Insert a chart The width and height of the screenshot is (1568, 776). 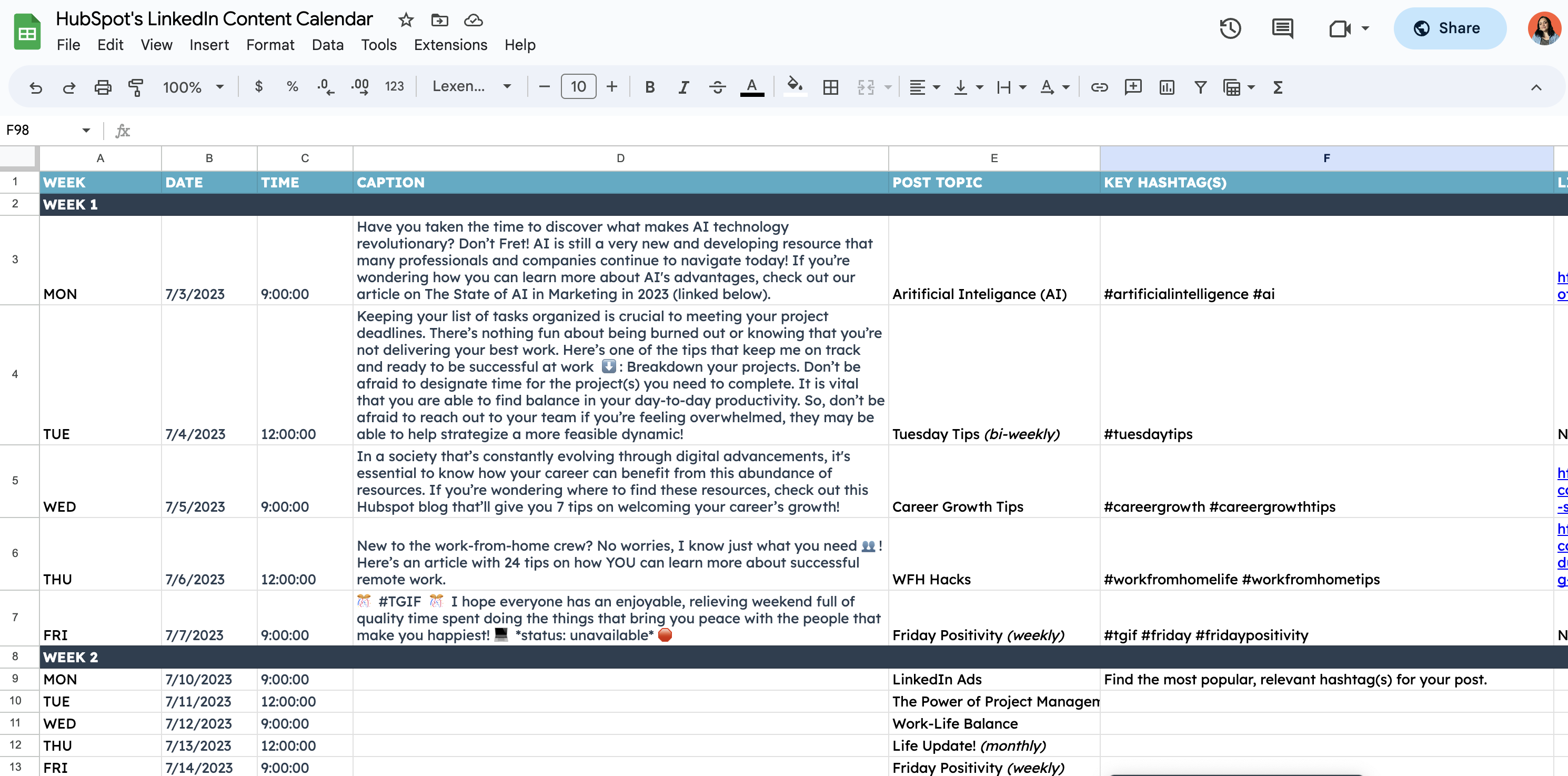[x=1165, y=87]
